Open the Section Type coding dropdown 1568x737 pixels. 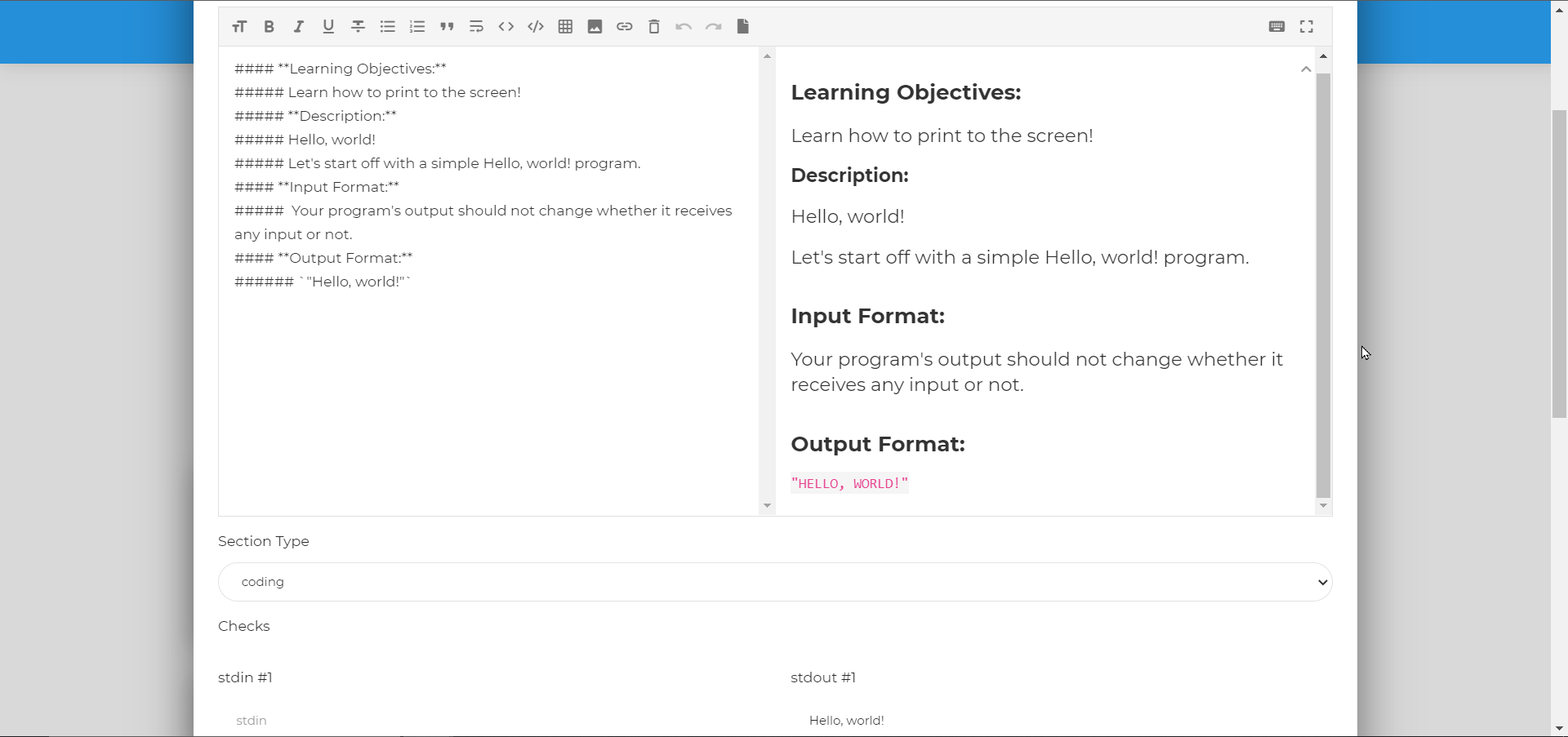(x=775, y=582)
